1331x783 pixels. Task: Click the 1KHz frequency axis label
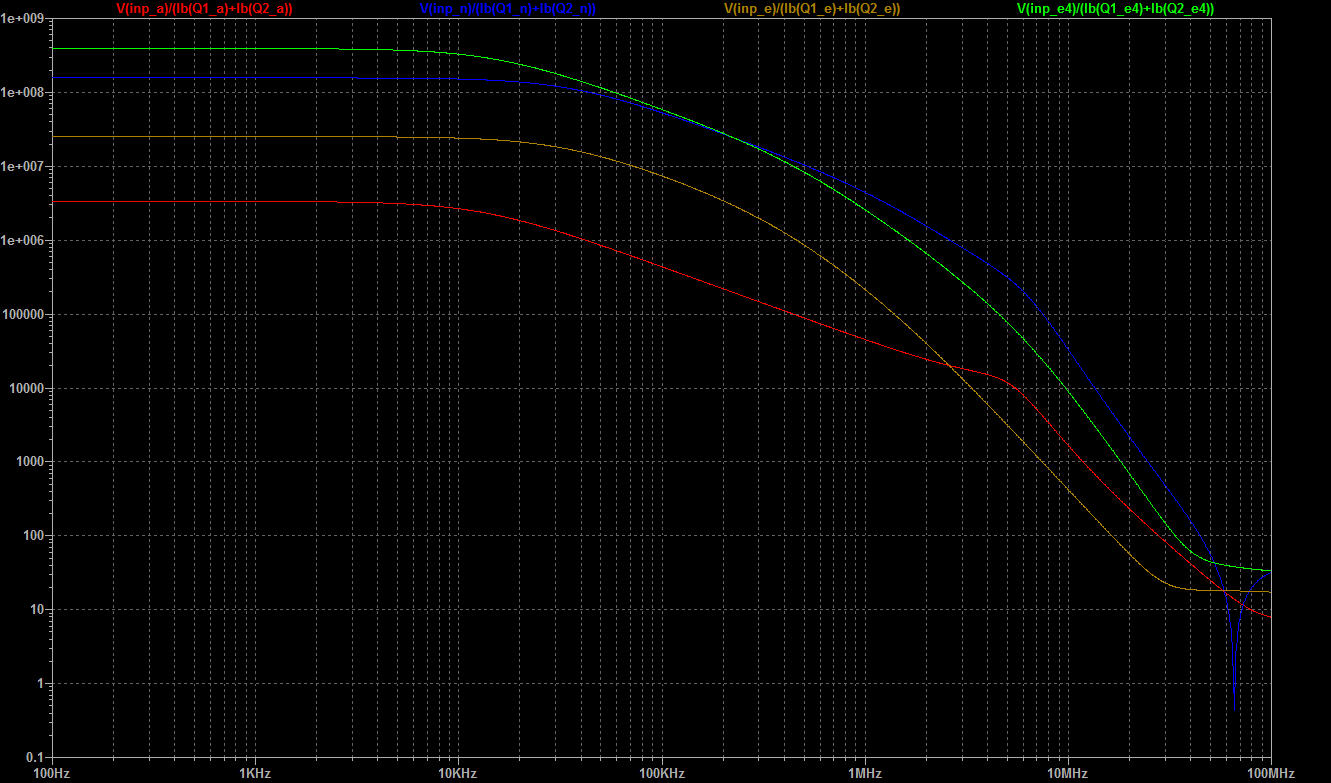coord(255,772)
